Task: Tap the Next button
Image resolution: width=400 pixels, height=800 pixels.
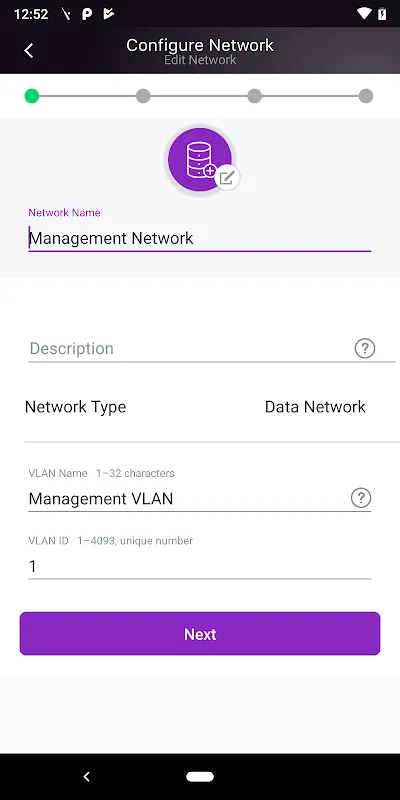Action: [200, 634]
